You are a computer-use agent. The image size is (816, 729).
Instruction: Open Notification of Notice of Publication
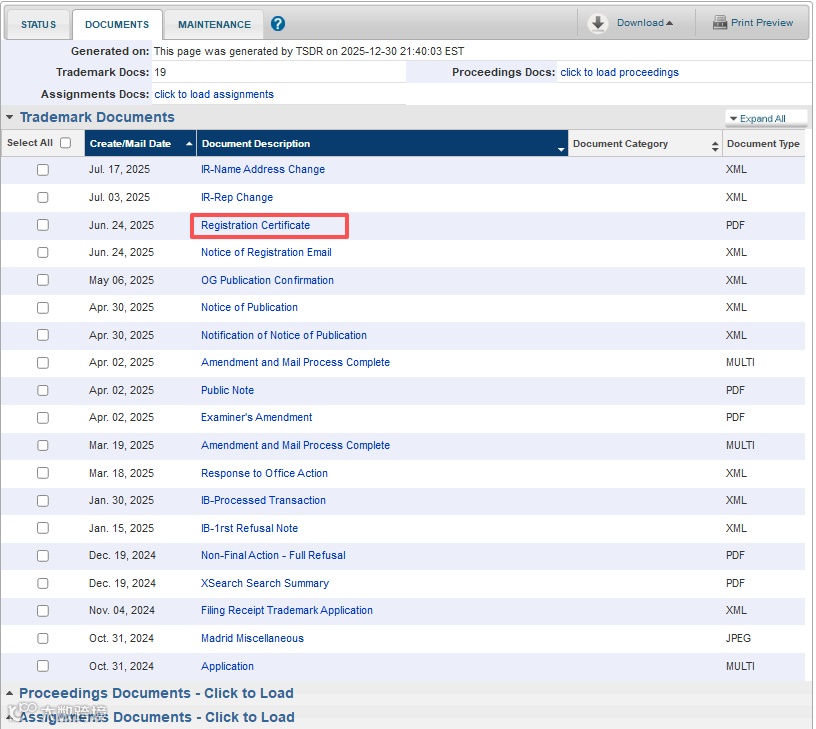[x=284, y=335]
